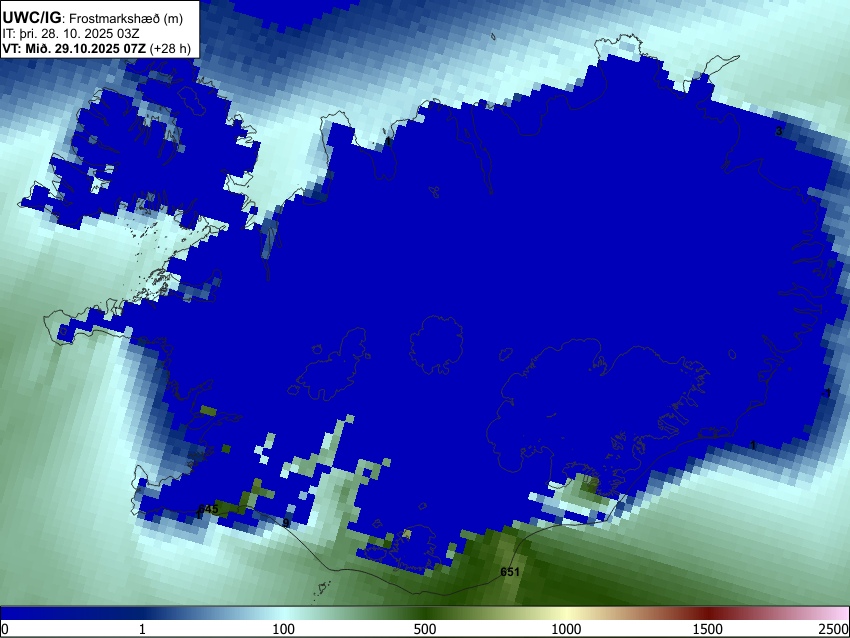Select the 'IT: þri. 28. 10. 2025 03Z' line
The image size is (850, 638).
[71, 34]
